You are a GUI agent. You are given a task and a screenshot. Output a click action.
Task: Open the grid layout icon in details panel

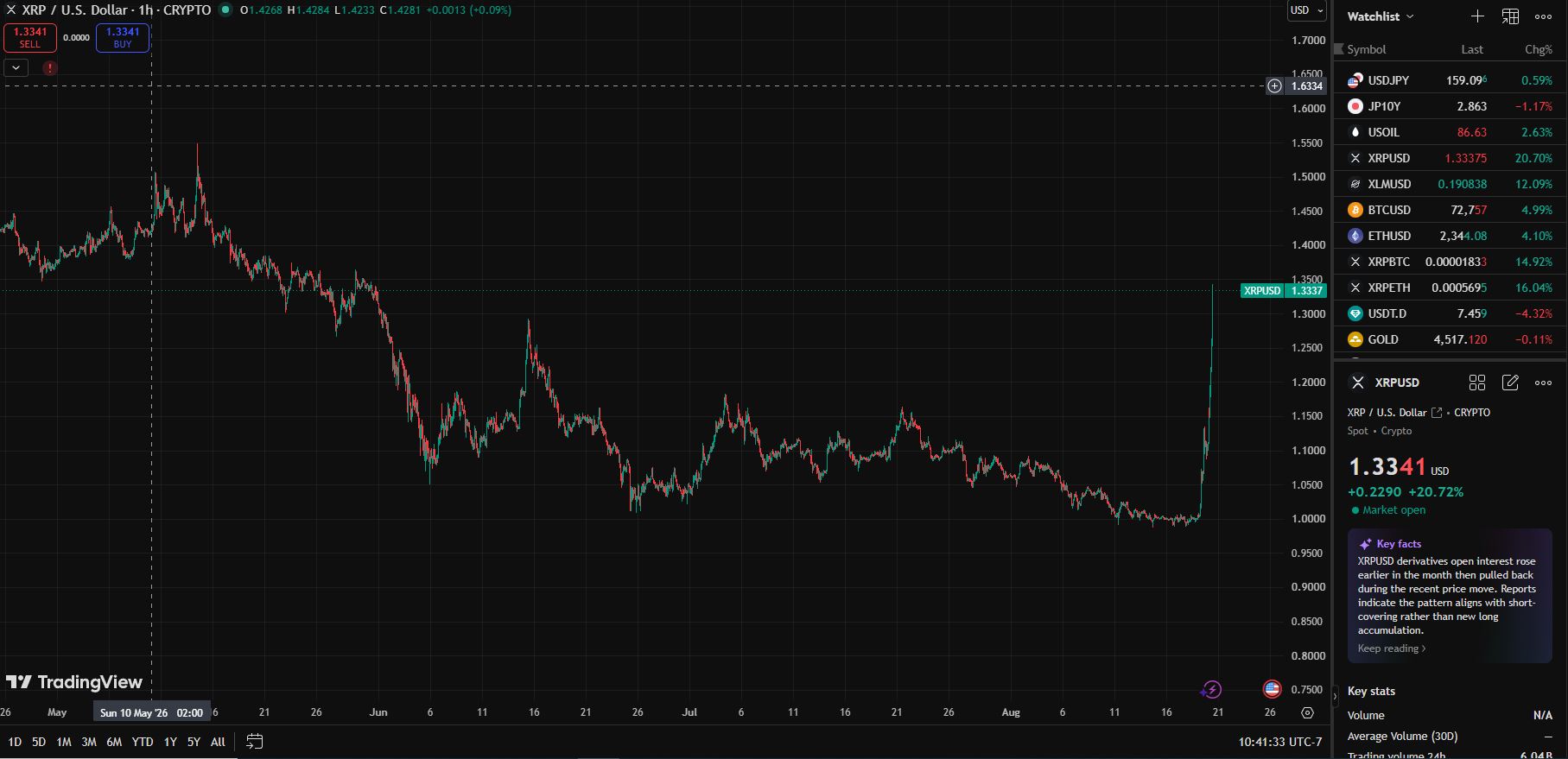click(1477, 383)
